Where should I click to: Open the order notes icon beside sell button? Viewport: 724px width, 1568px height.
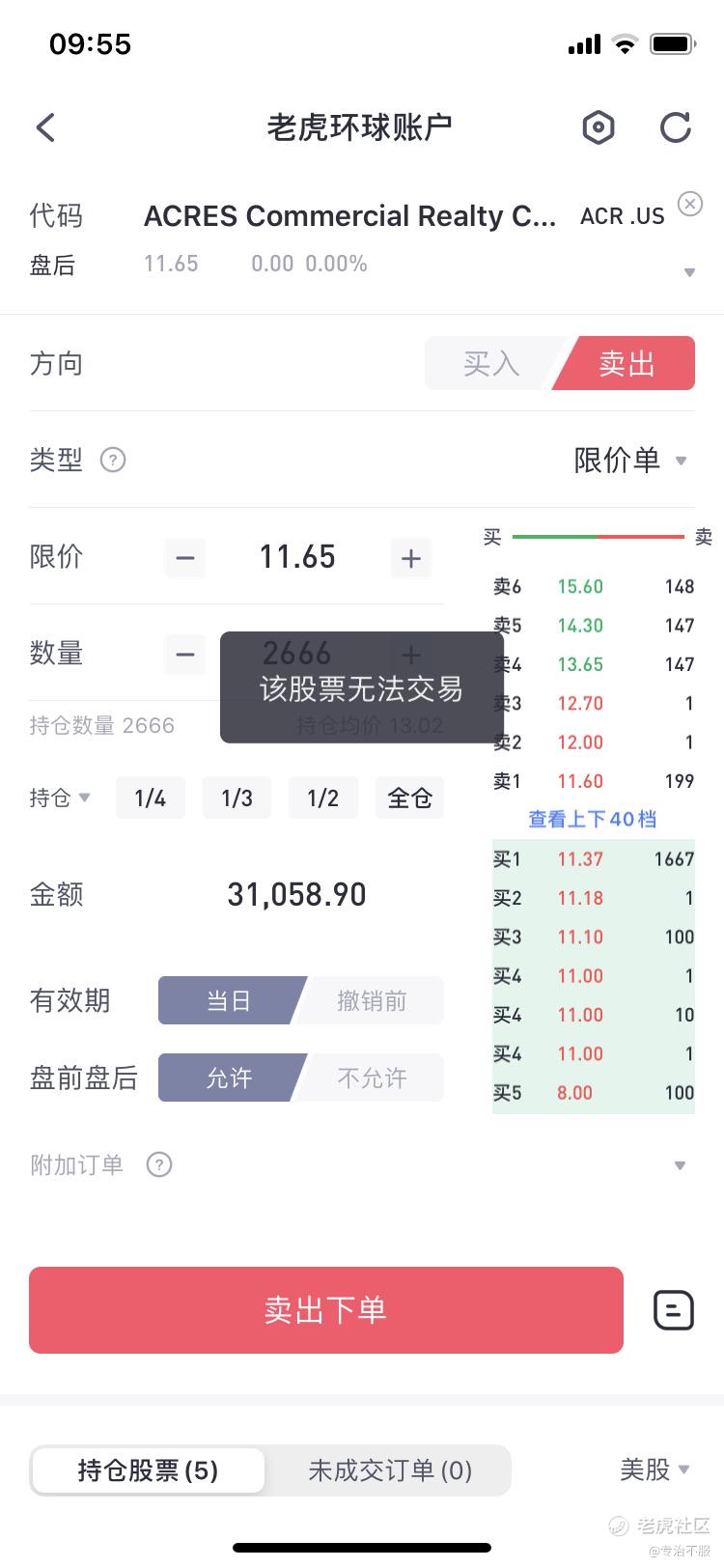(x=674, y=1310)
